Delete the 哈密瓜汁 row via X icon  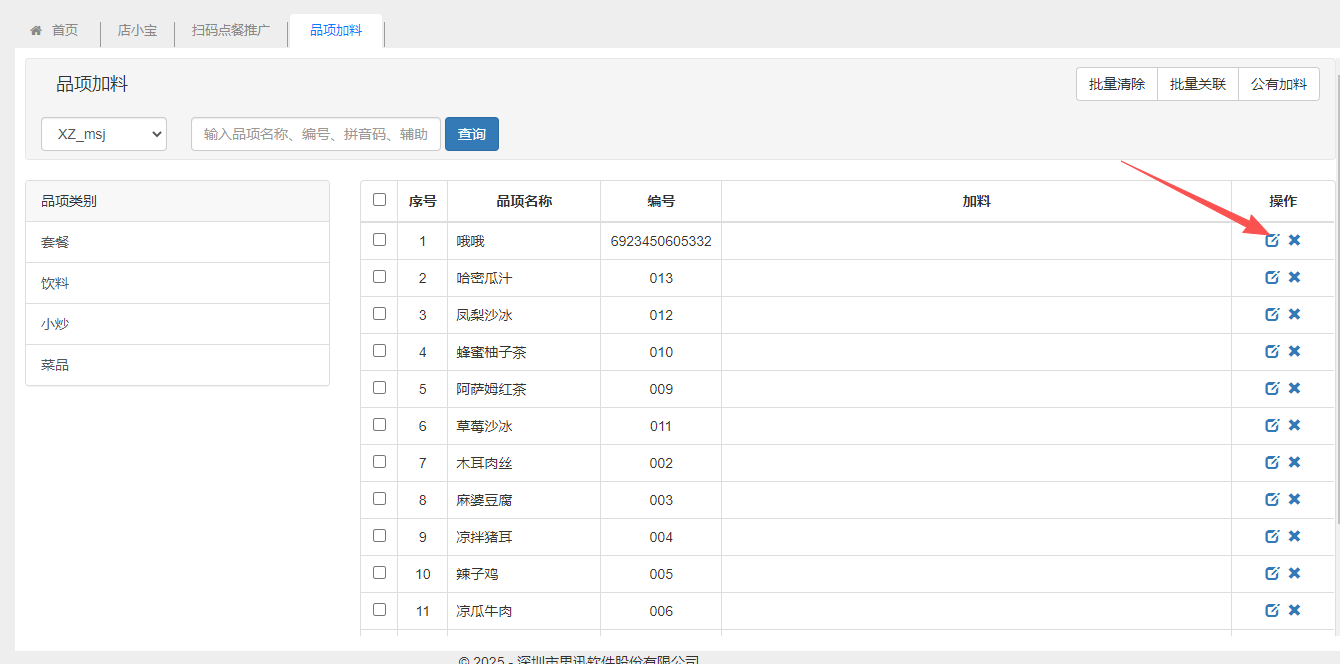[1294, 277]
